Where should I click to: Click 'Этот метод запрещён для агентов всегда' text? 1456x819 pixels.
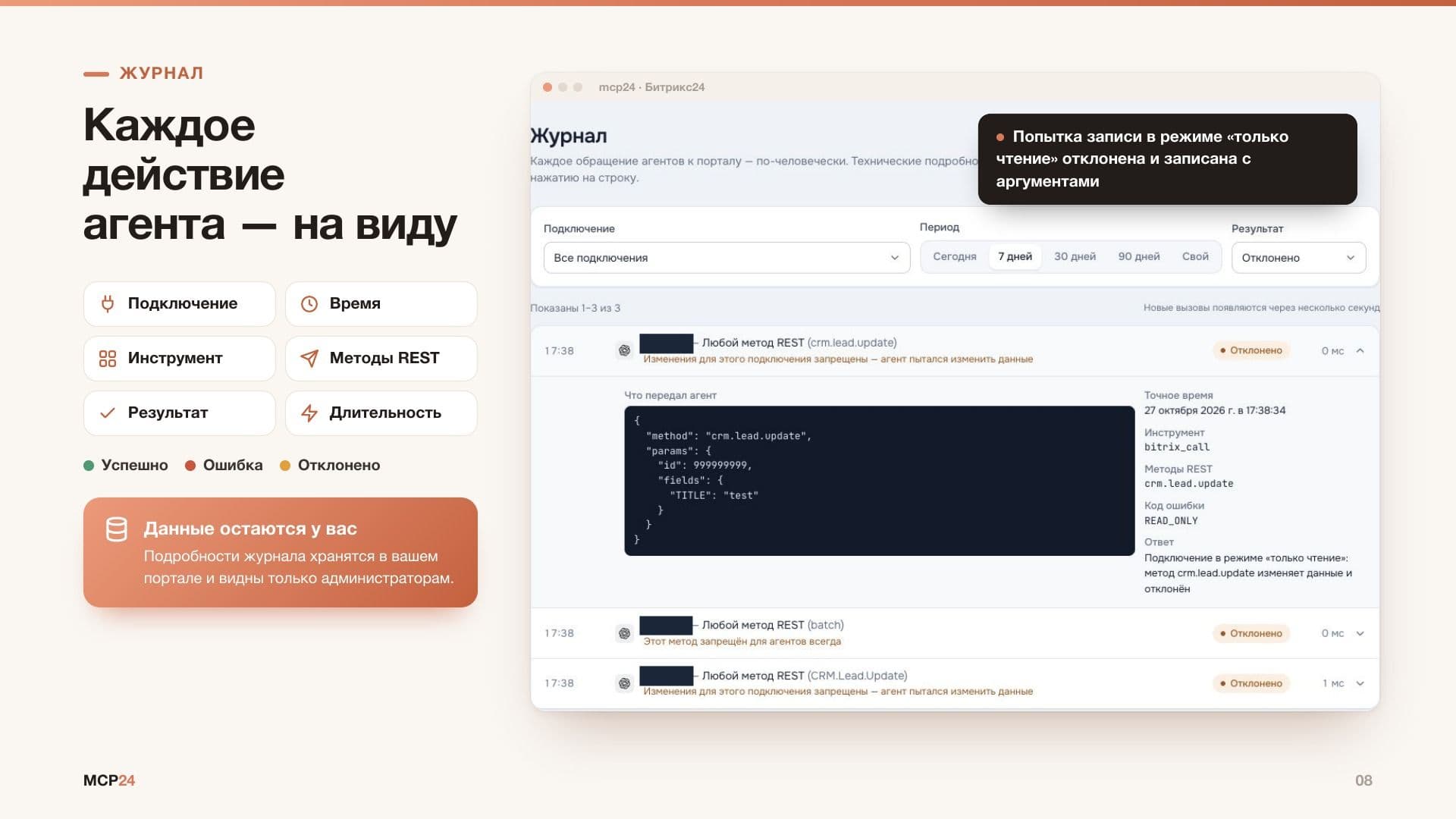click(x=742, y=642)
